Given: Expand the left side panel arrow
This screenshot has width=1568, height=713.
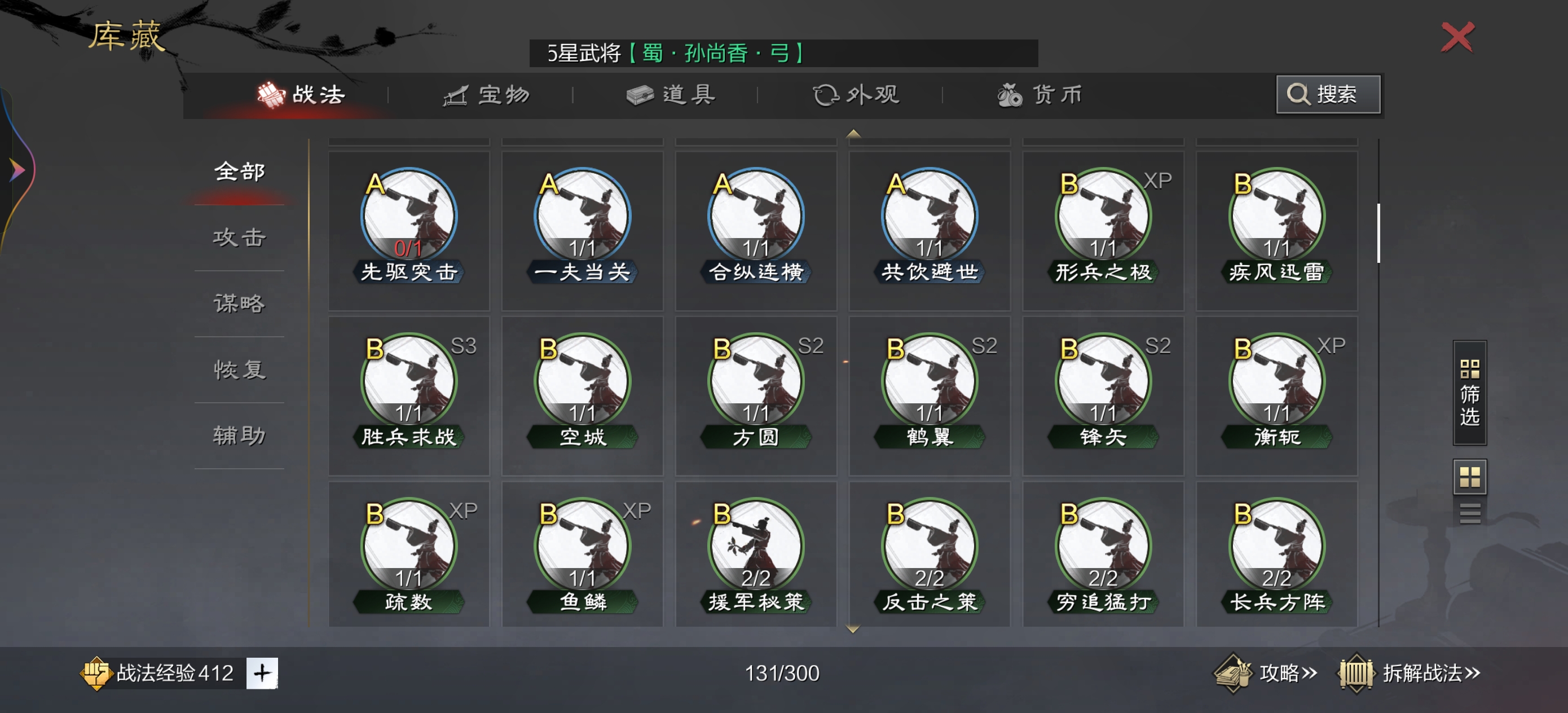Looking at the screenshot, I should click(x=17, y=170).
